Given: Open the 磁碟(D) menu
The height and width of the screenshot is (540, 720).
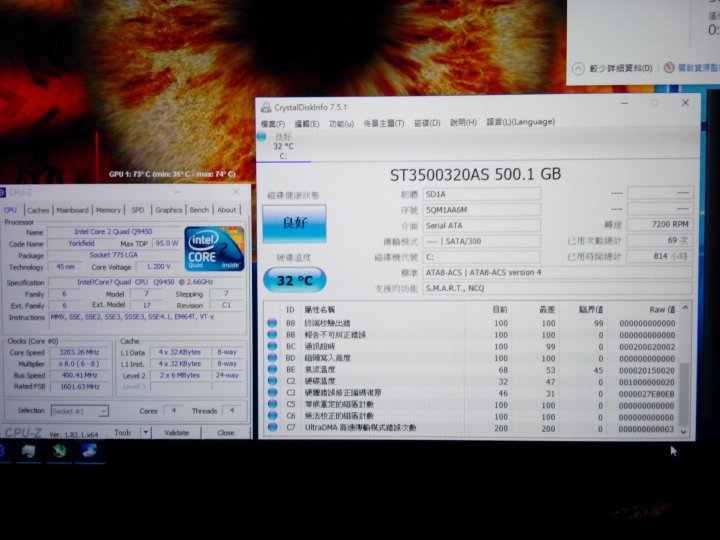Looking at the screenshot, I should [x=427, y=123].
